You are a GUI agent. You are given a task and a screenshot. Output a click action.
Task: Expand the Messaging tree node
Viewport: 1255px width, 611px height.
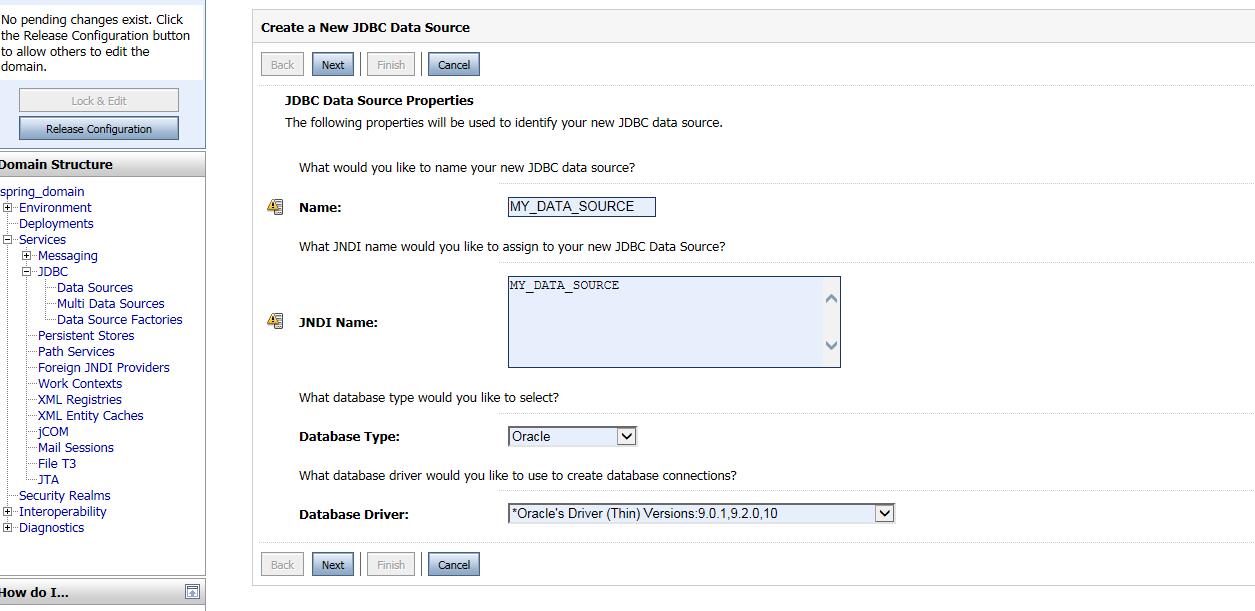point(27,256)
